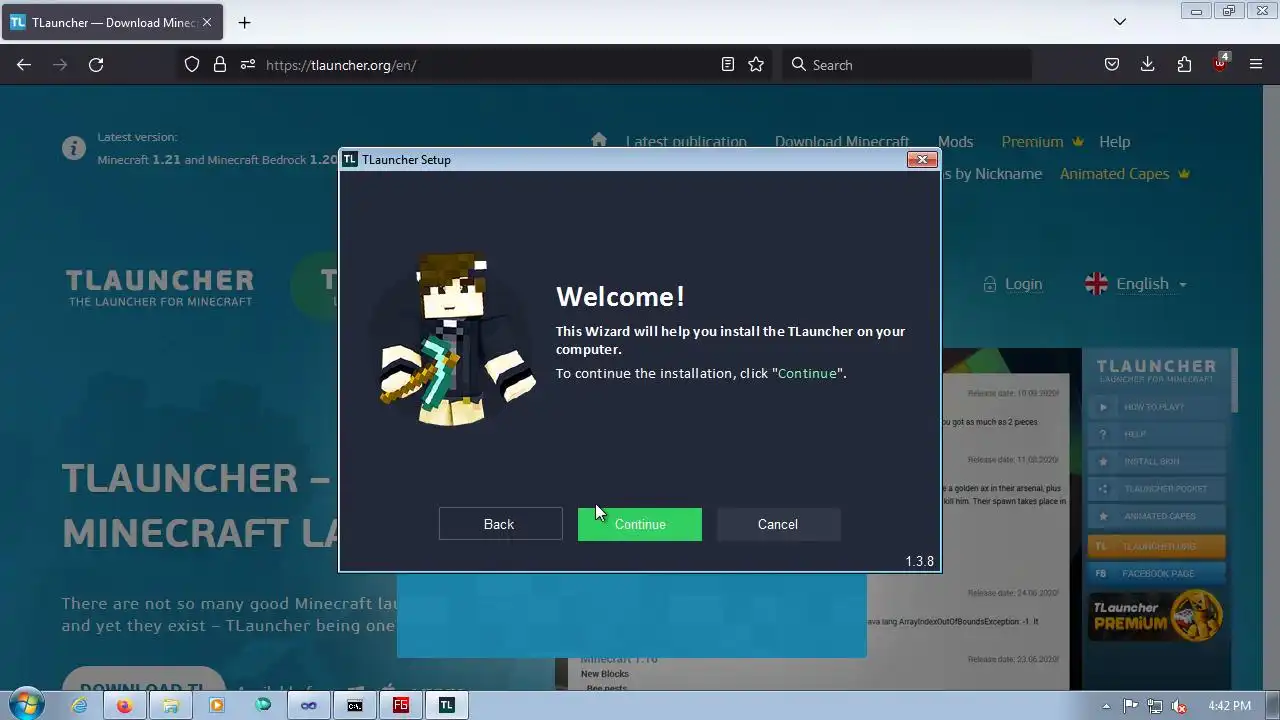Image resolution: width=1280 pixels, height=720 pixels.
Task: Show hidden system tray icons
Action: pos(1106,706)
